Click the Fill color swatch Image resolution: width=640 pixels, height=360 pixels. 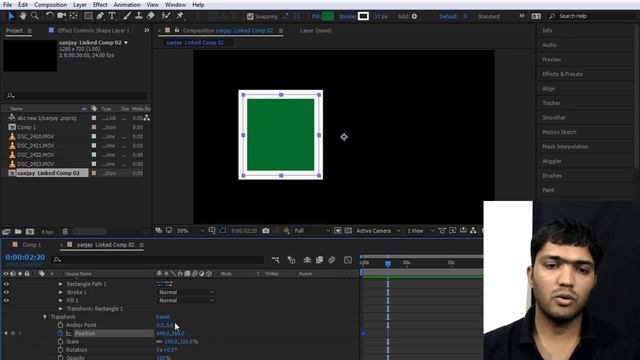[328, 16]
